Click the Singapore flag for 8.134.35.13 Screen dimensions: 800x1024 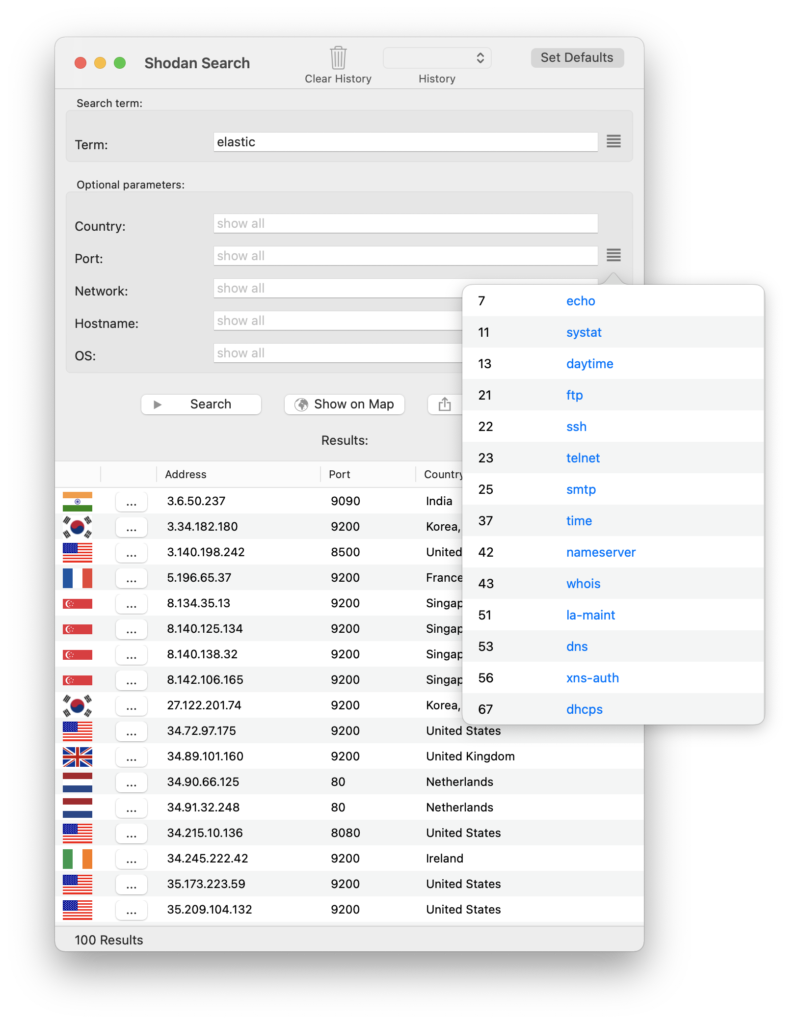point(77,603)
